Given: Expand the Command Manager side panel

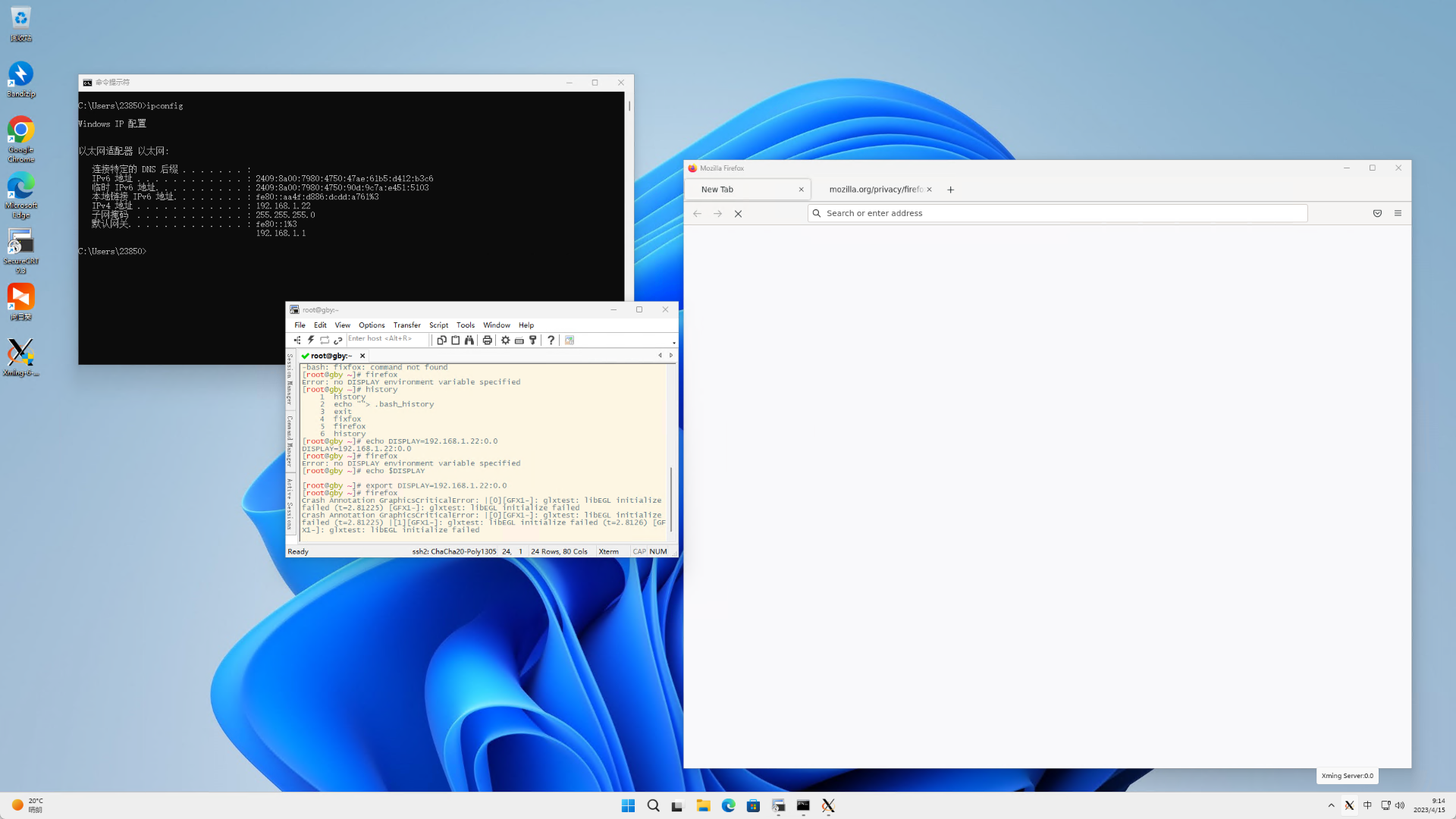Looking at the screenshot, I should pos(290,441).
